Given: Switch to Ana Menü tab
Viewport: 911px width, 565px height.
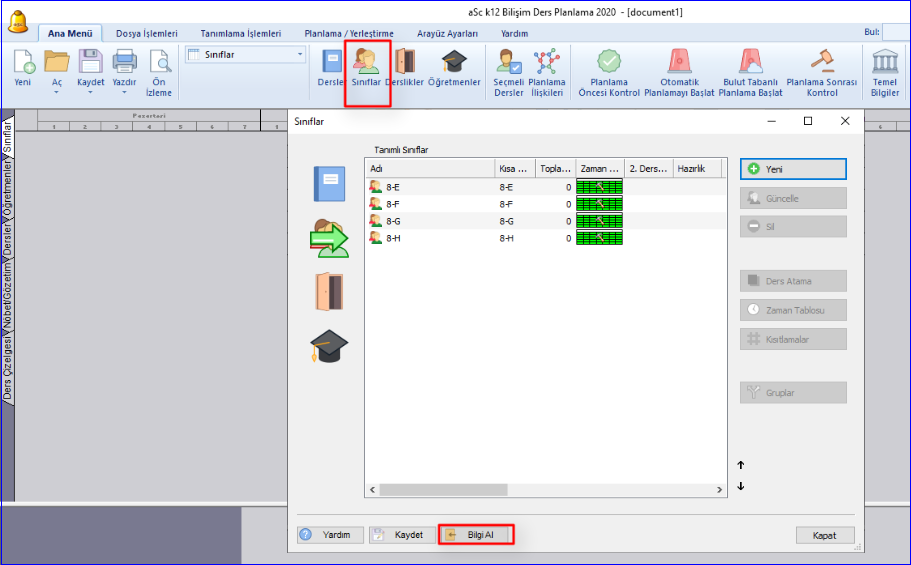Looking at the screenshot, I should [70, 33].
